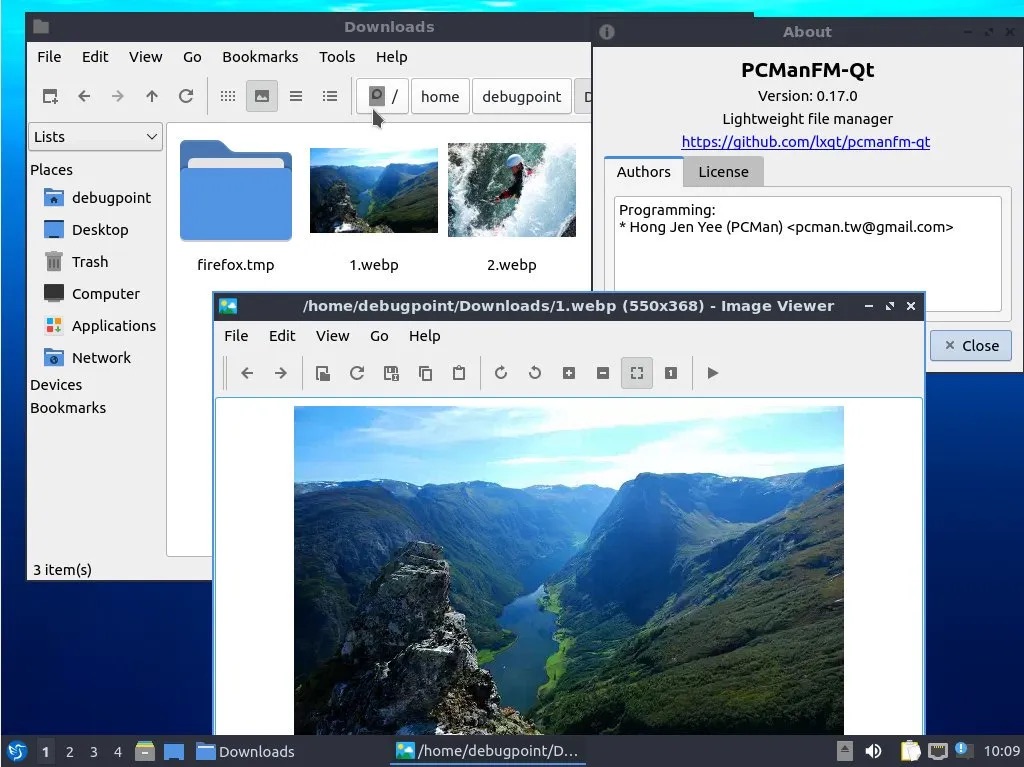
Task: Open the PCManFM-Qt GitHub link
Action: click(806, 142)
